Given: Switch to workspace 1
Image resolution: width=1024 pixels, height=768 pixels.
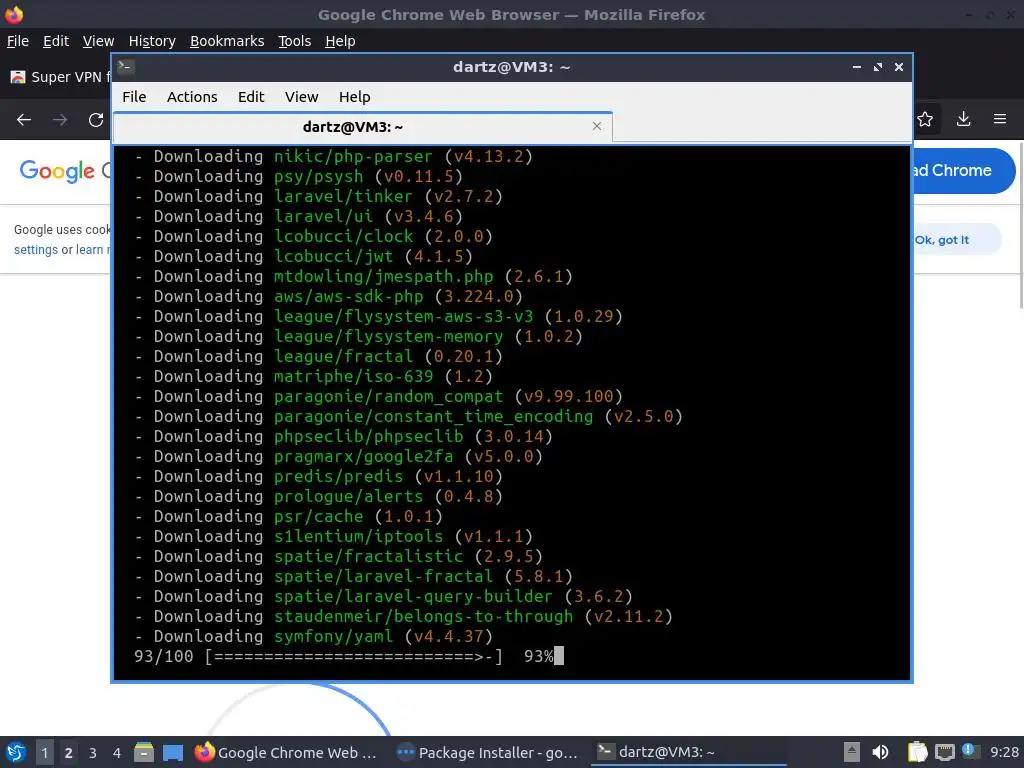Looking at the screenshot, I should coord(44,752).
